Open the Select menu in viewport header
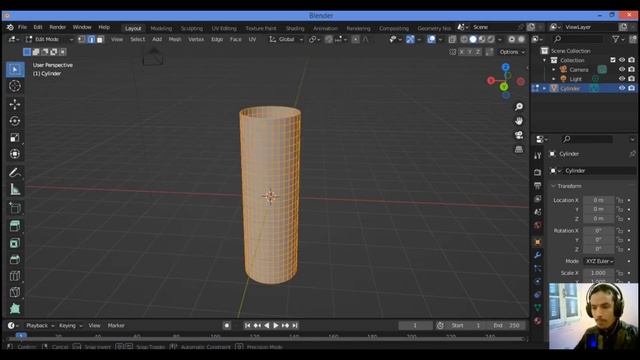640x360 pixels. coord(138,39)
